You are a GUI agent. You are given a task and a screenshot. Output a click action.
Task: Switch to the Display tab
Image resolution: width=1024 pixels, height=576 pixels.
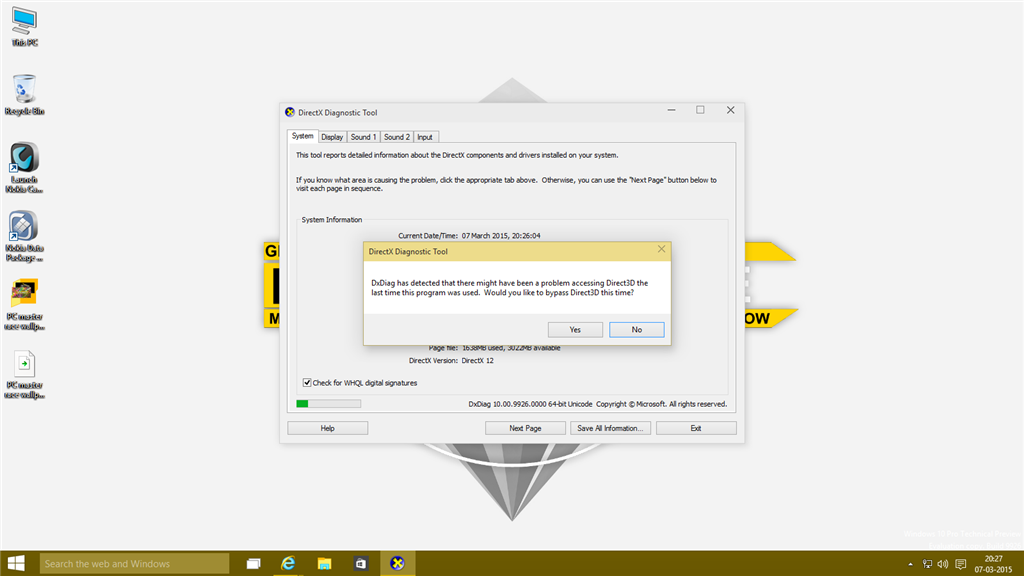click(x=332, y=137)
